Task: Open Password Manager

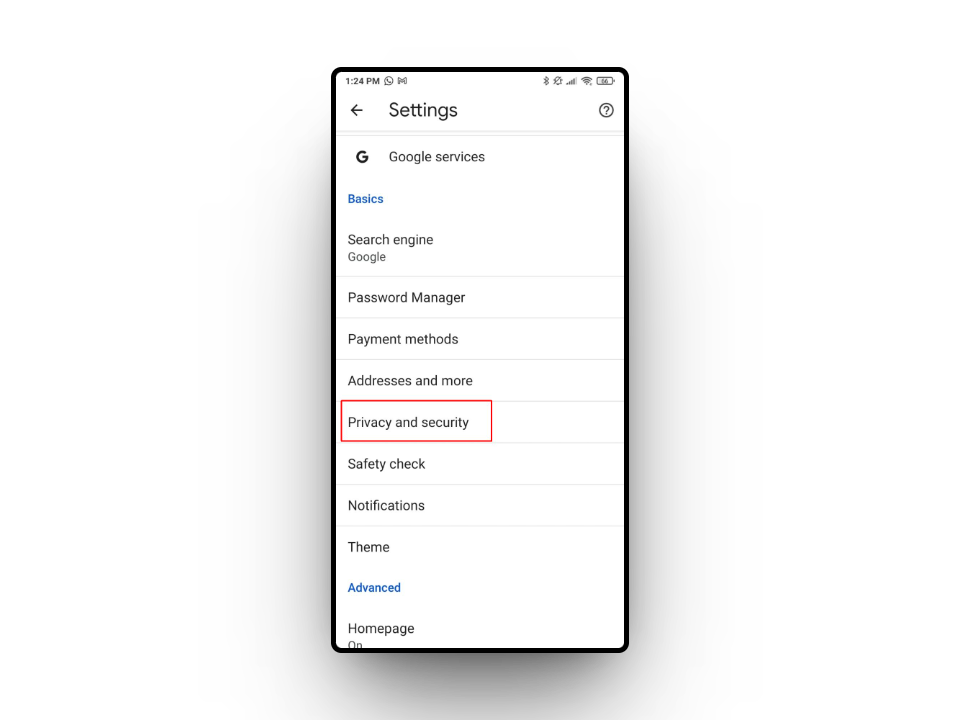Action: point(480,298)
